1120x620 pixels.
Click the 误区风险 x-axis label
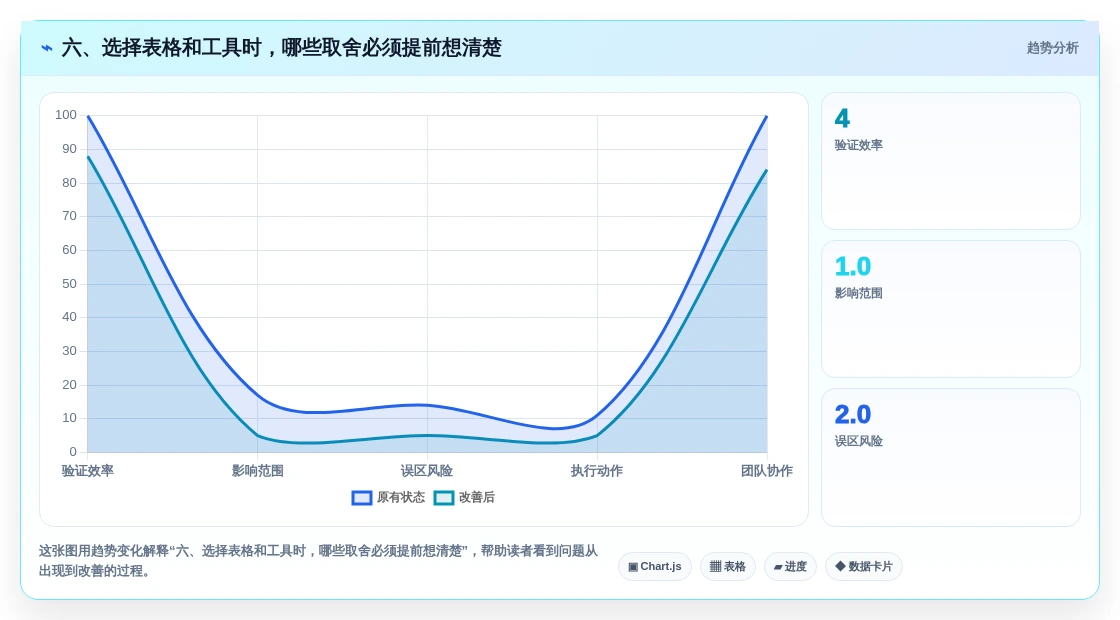(427, 471)
